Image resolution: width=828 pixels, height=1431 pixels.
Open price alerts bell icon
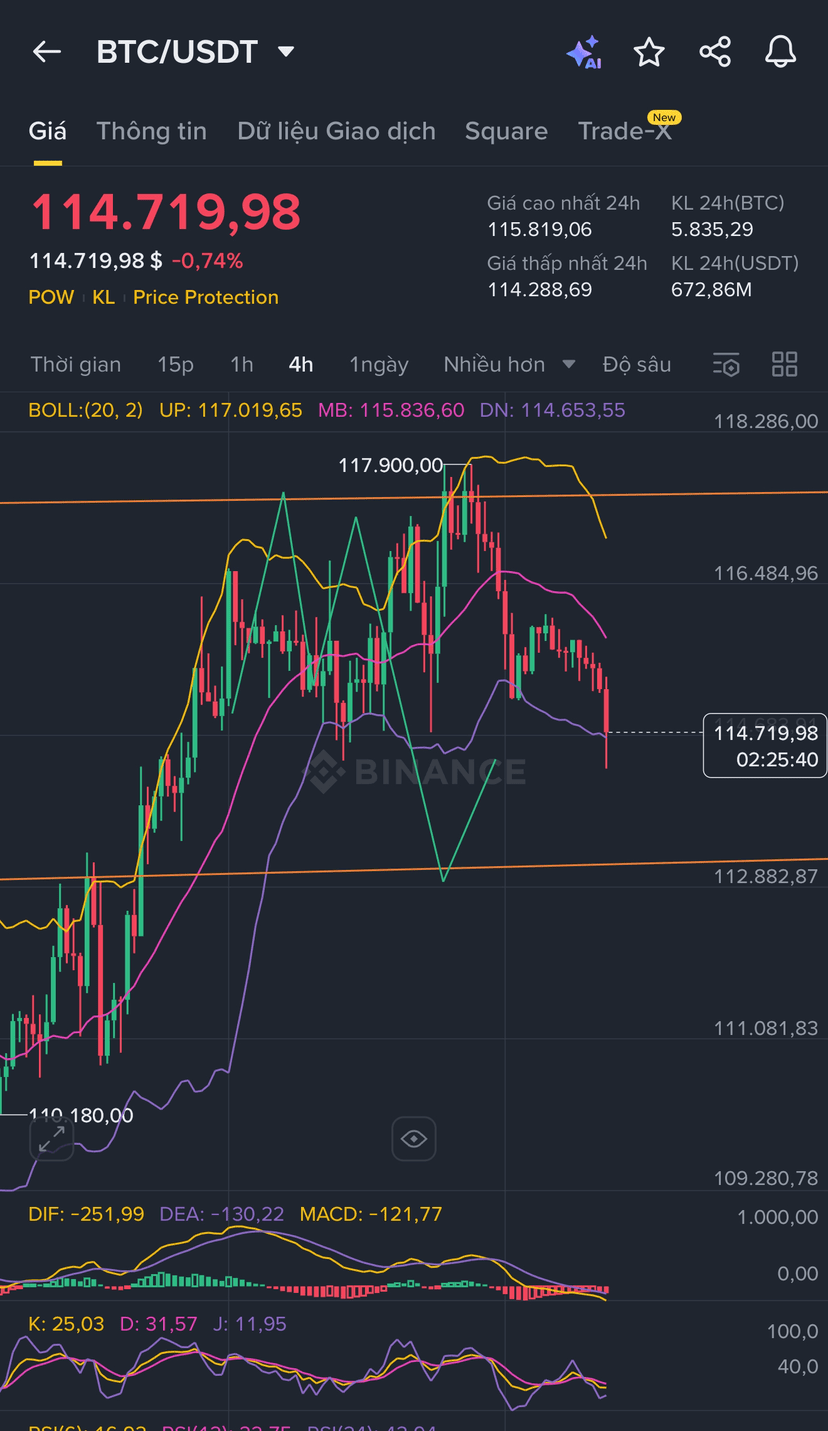[x=781, y=52]
